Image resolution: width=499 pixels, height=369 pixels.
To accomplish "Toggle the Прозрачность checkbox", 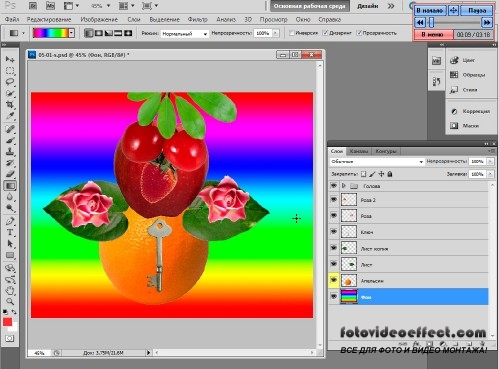I will 359,33.
